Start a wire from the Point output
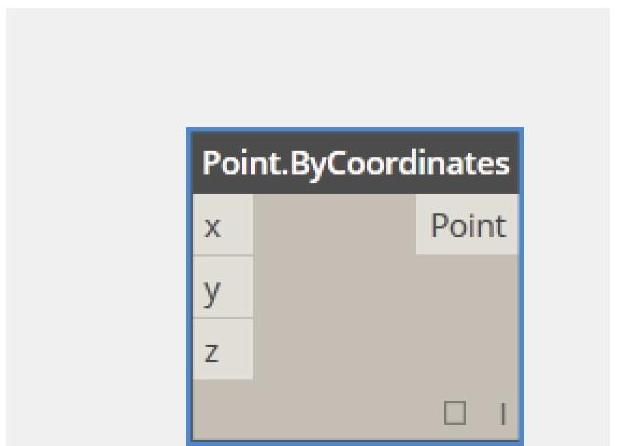The image size is (627, 446). click(467, 225)
